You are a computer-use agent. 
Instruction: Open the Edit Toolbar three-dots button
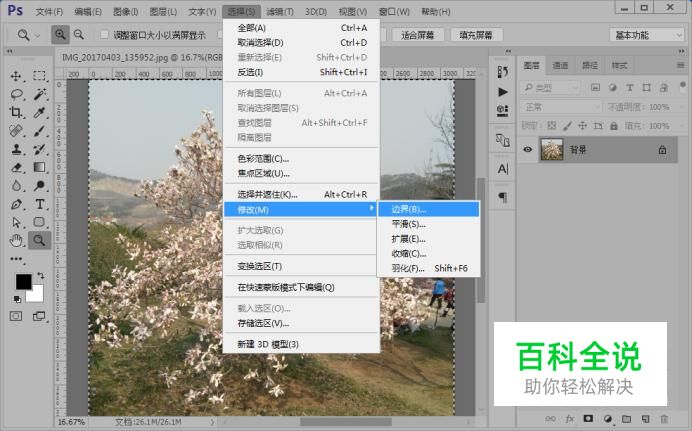[16, 259]
